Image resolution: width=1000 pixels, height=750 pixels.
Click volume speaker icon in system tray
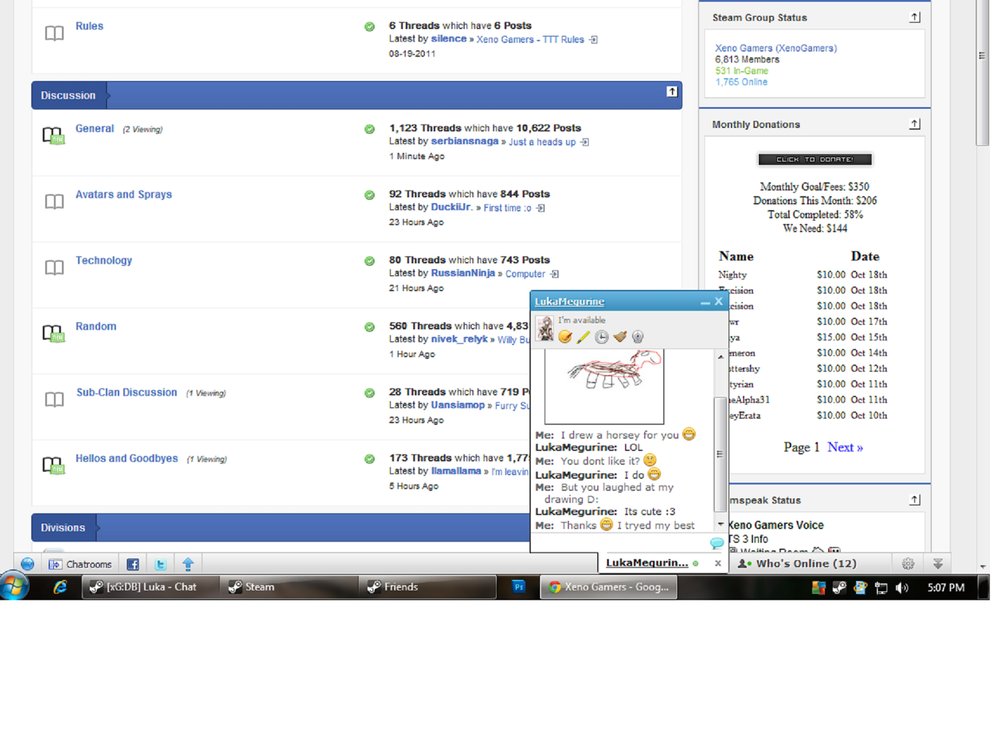[902, 587]
